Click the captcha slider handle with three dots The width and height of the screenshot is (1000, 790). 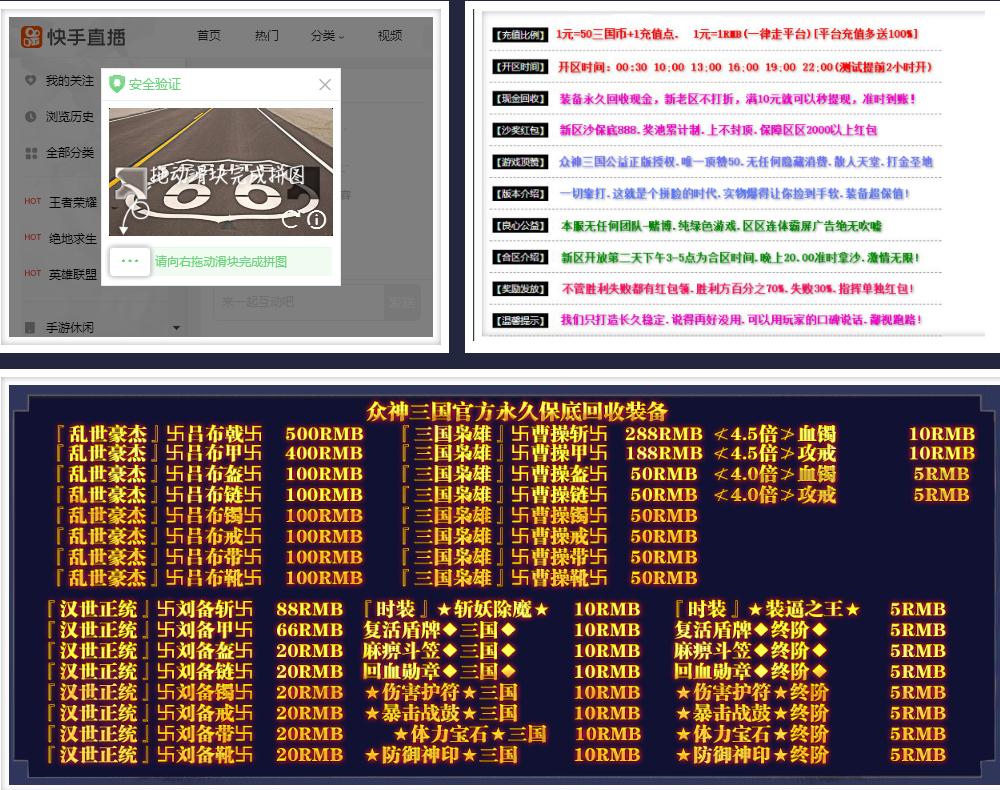(130, 261)
